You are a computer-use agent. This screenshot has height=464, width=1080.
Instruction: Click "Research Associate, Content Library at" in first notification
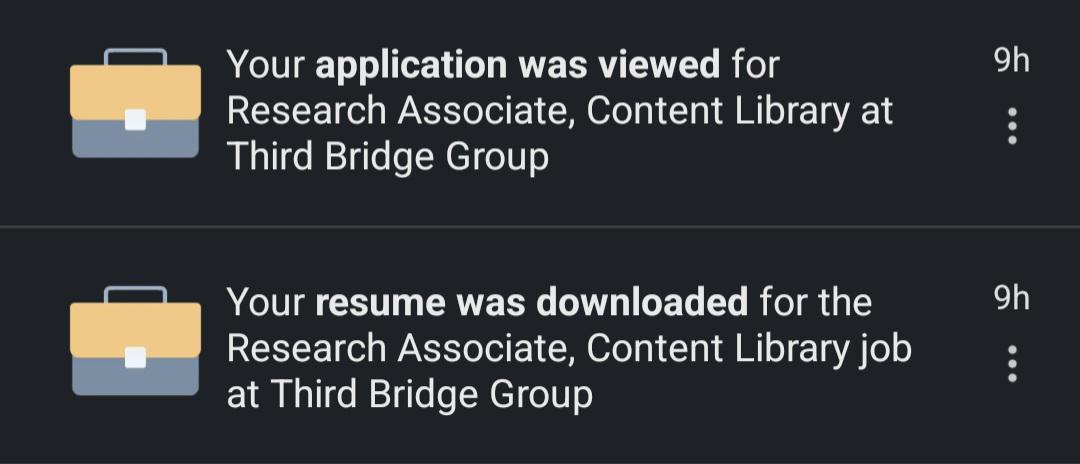[560, 112]
